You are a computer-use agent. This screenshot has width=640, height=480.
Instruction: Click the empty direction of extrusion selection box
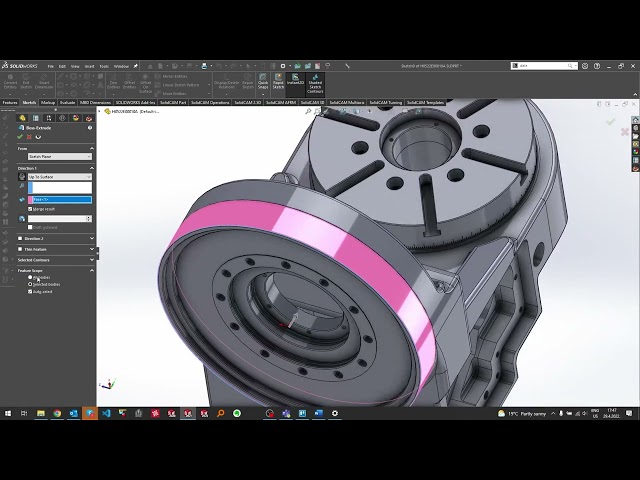click(60, 187)
